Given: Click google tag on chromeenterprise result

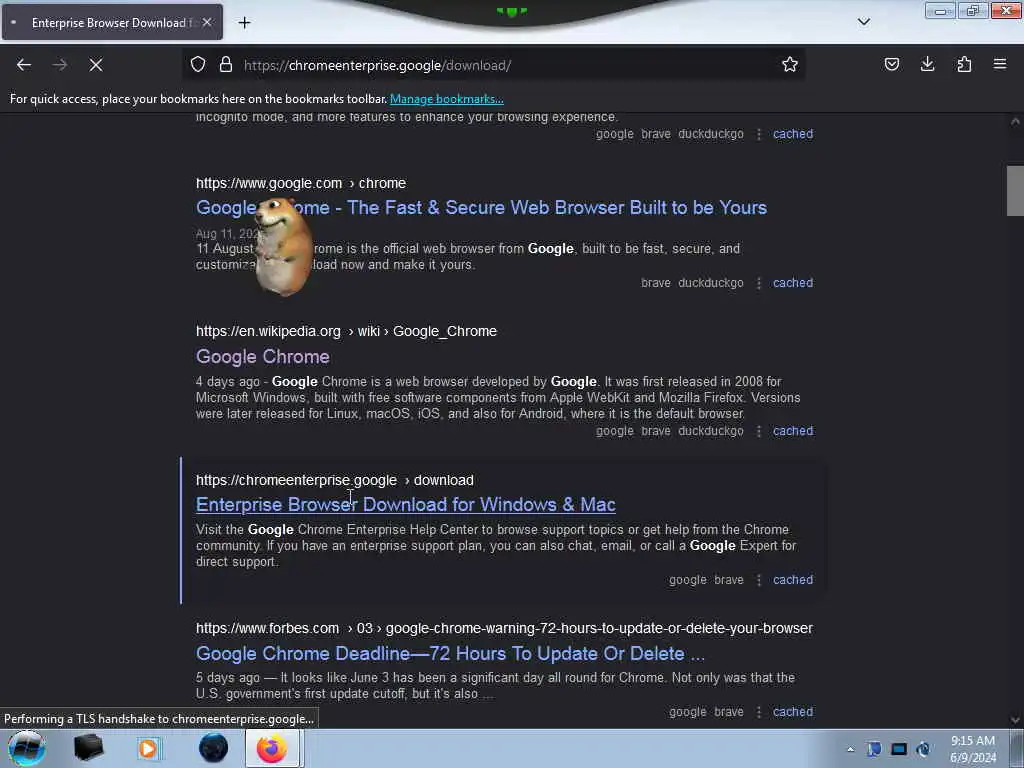Looking at the screenshot, I should pyautogui.click(x=688, y=580).
